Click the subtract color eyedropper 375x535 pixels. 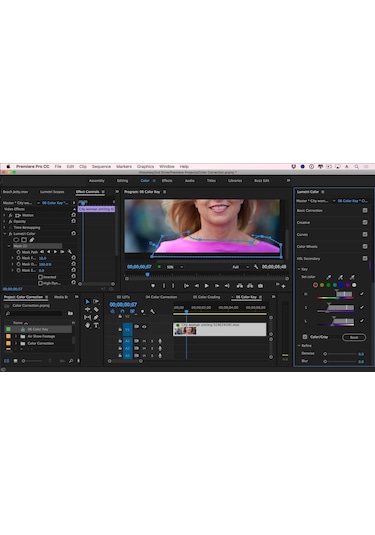[352, 277]
